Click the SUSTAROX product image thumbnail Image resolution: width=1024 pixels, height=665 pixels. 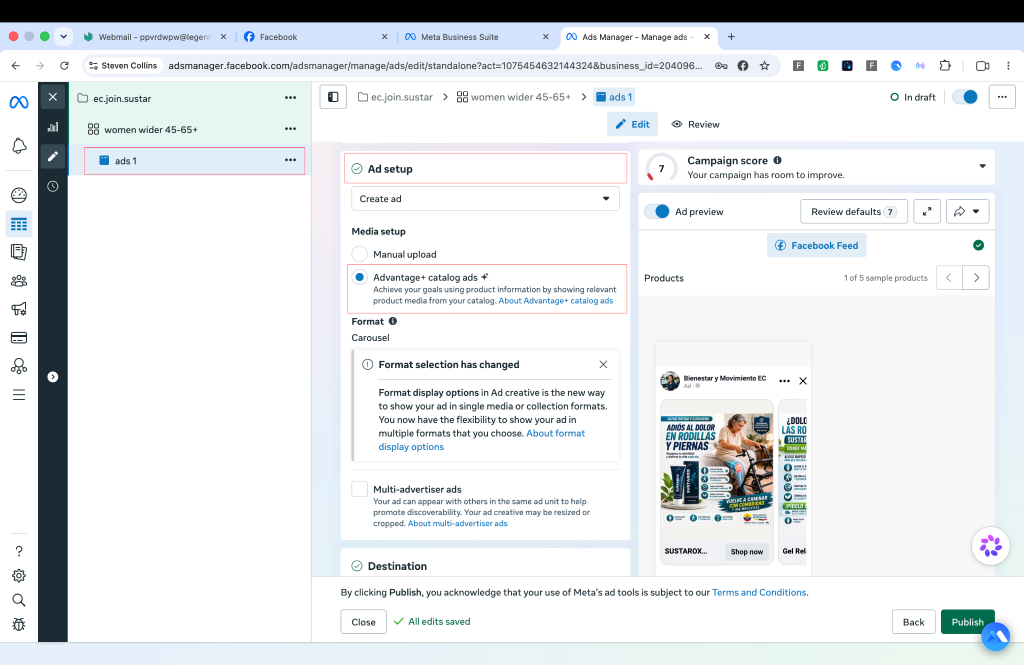(x=716, y=471)
